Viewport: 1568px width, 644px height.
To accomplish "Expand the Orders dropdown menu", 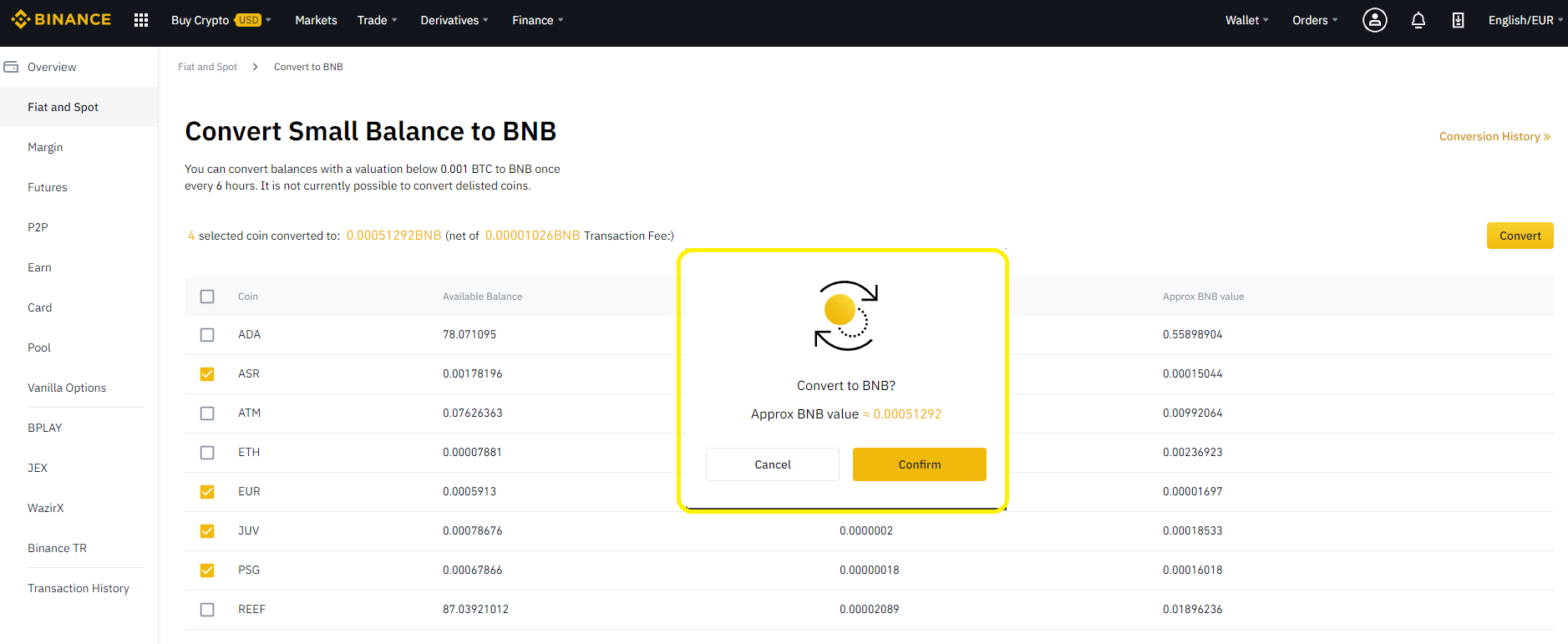I will click(1315, 20).
